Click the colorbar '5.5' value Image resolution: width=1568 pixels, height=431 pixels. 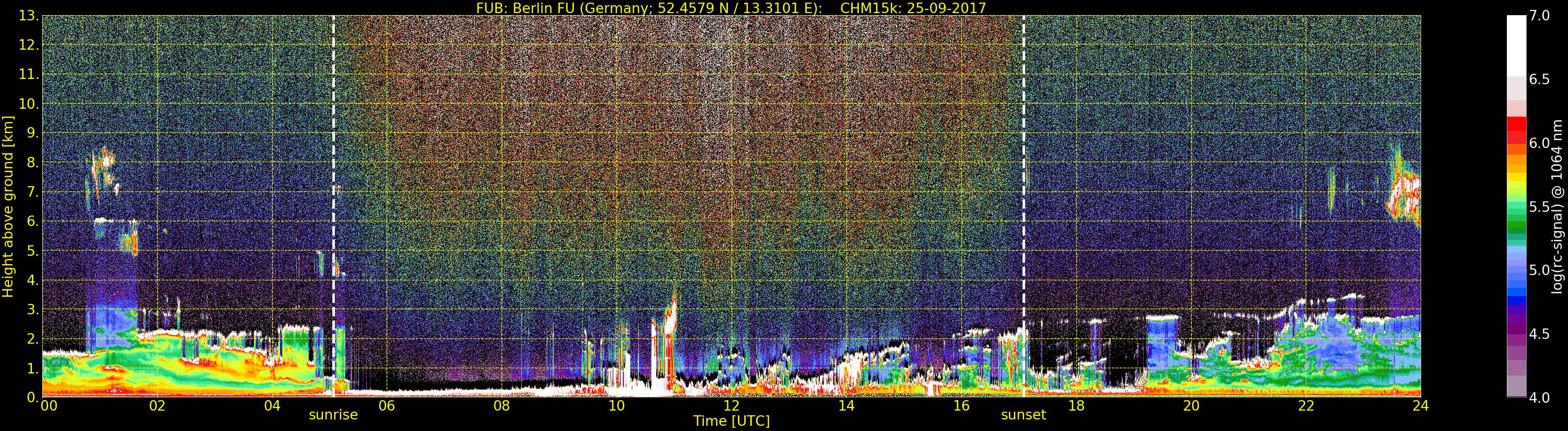pos(1539,207)
